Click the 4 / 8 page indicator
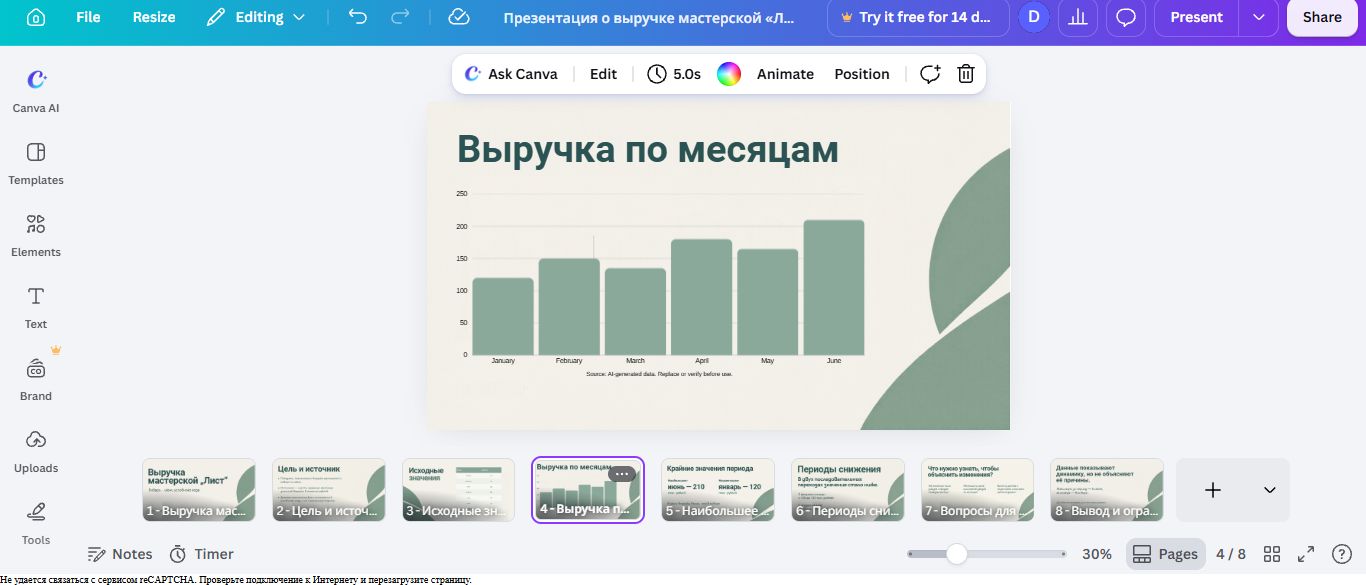Screen dimensions: 1366x585 [x=1231, y=554]
